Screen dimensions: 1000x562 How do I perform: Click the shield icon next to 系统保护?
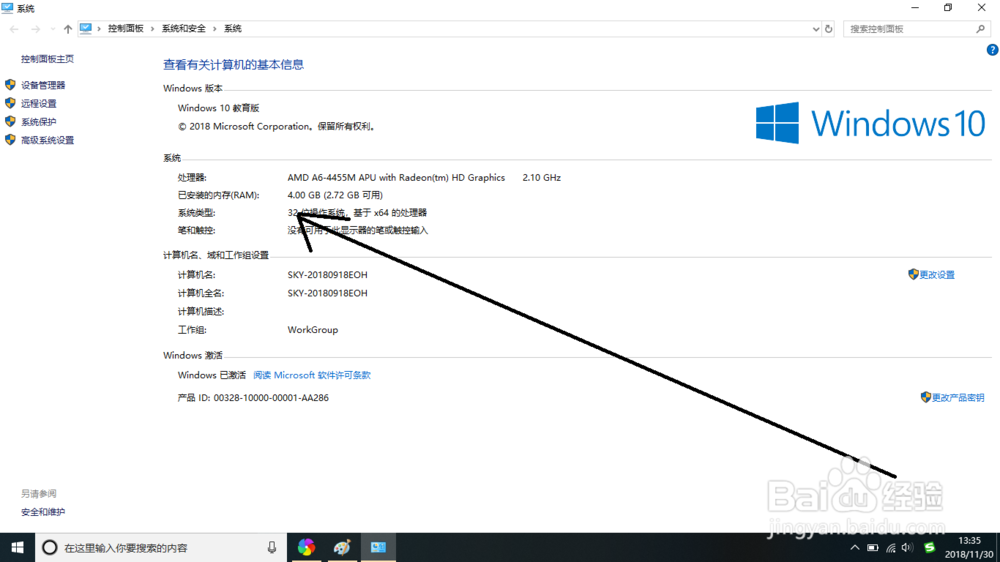pos(10,121)
